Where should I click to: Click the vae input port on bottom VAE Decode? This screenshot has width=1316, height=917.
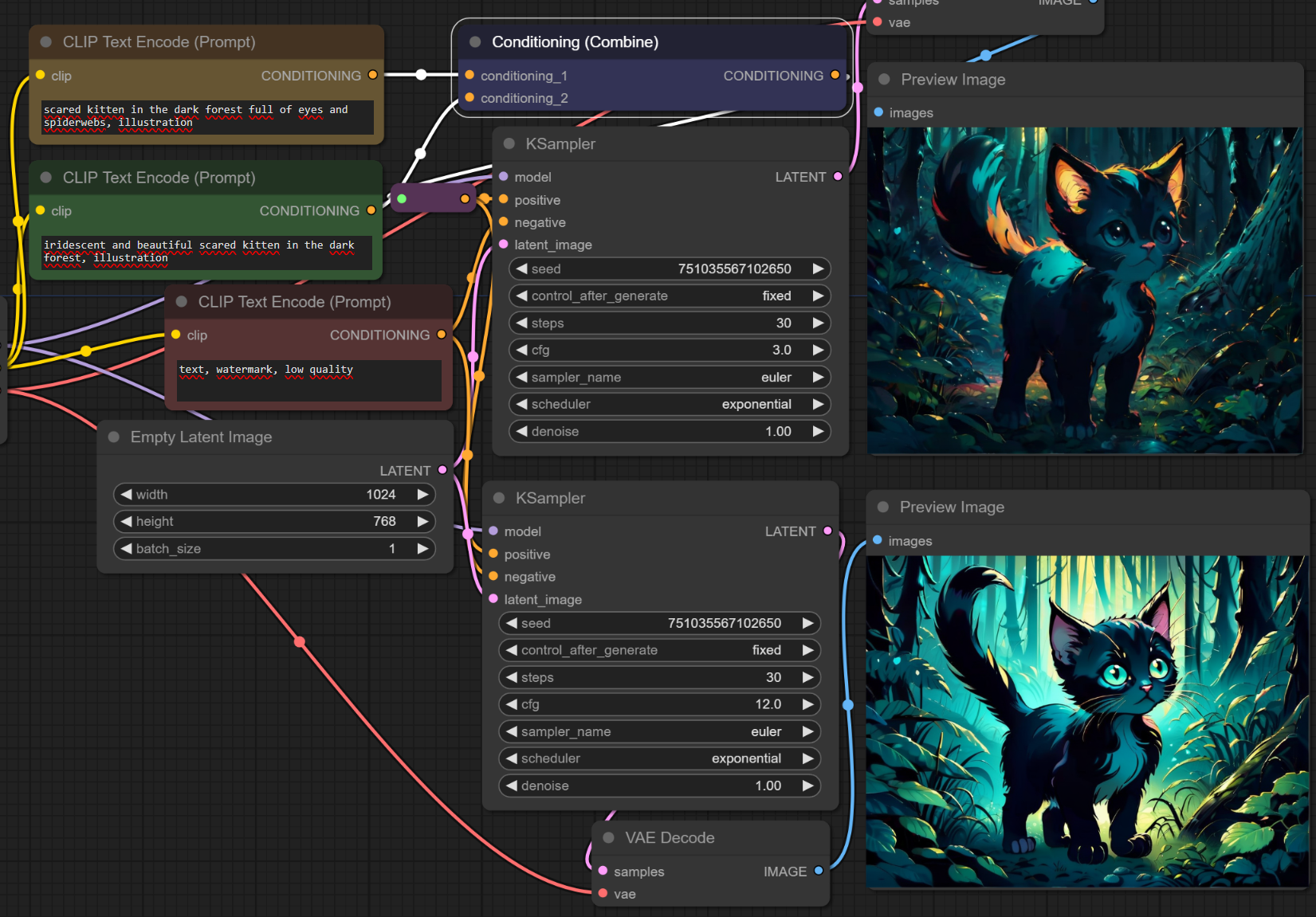tap(603, 894)
